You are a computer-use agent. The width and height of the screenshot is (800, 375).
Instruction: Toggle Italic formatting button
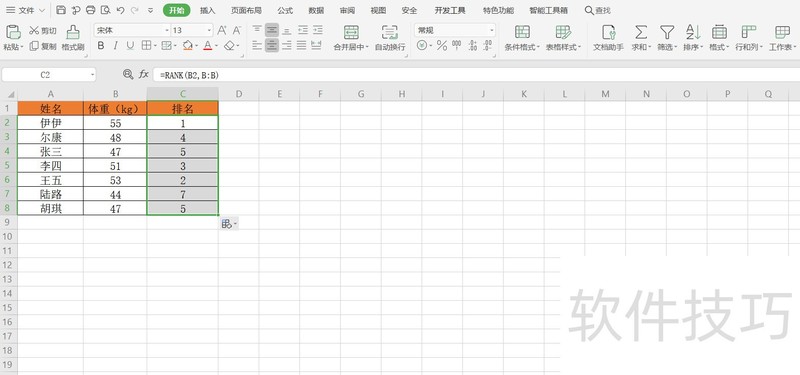point(115,46)
